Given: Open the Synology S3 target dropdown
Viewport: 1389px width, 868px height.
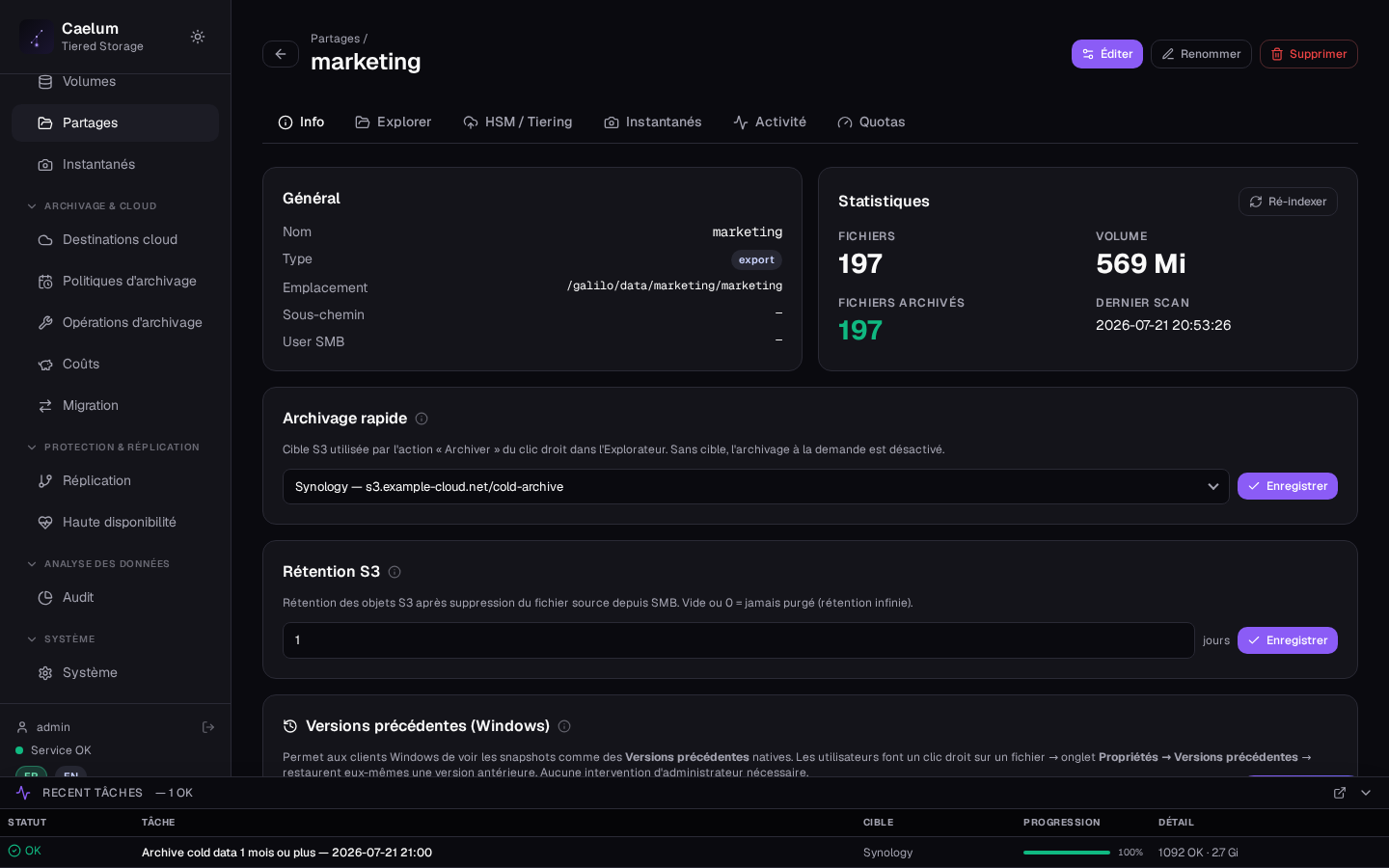Looking at the screenshot, I should click(756, 487).
